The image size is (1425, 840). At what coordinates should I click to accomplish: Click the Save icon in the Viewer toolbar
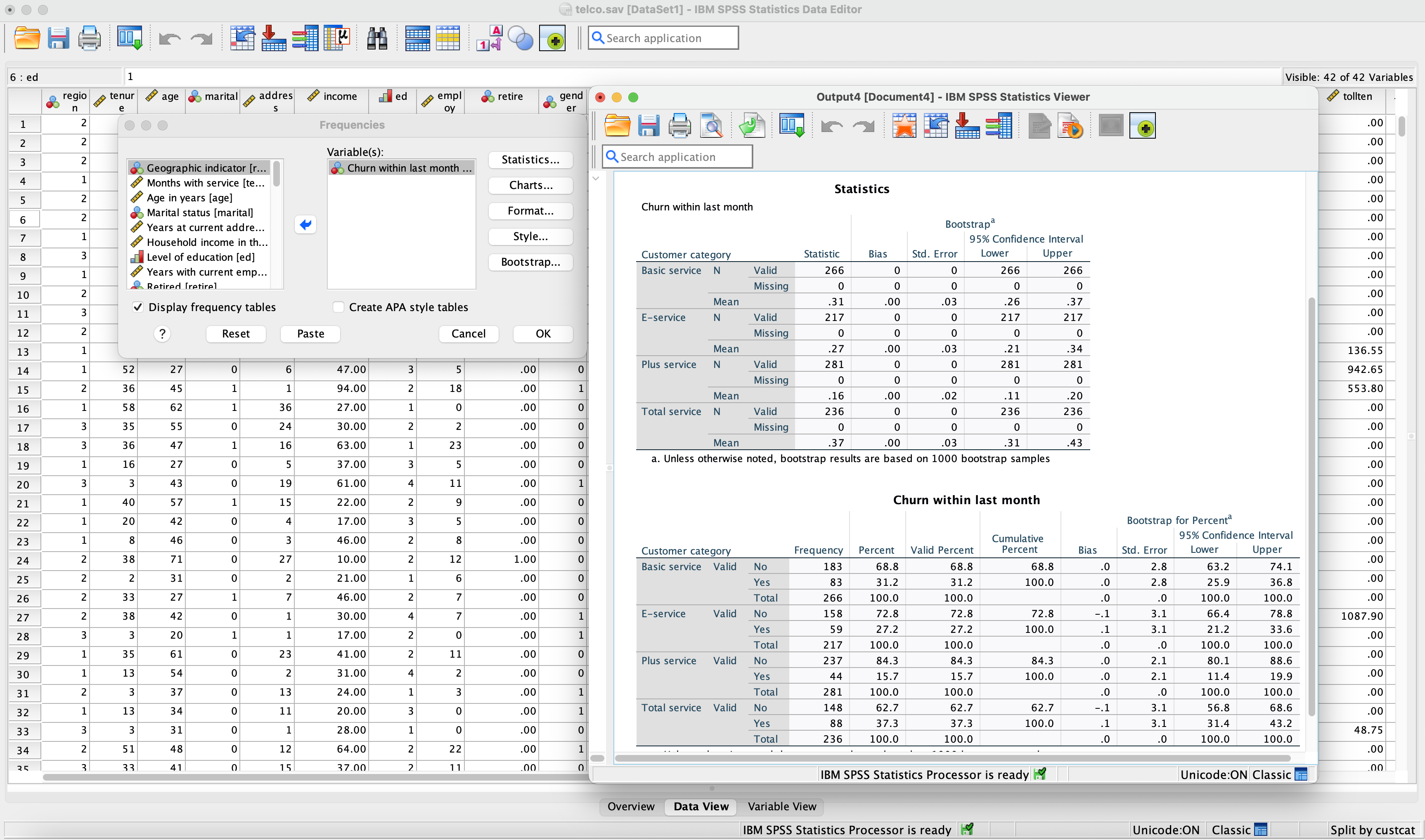649,125
